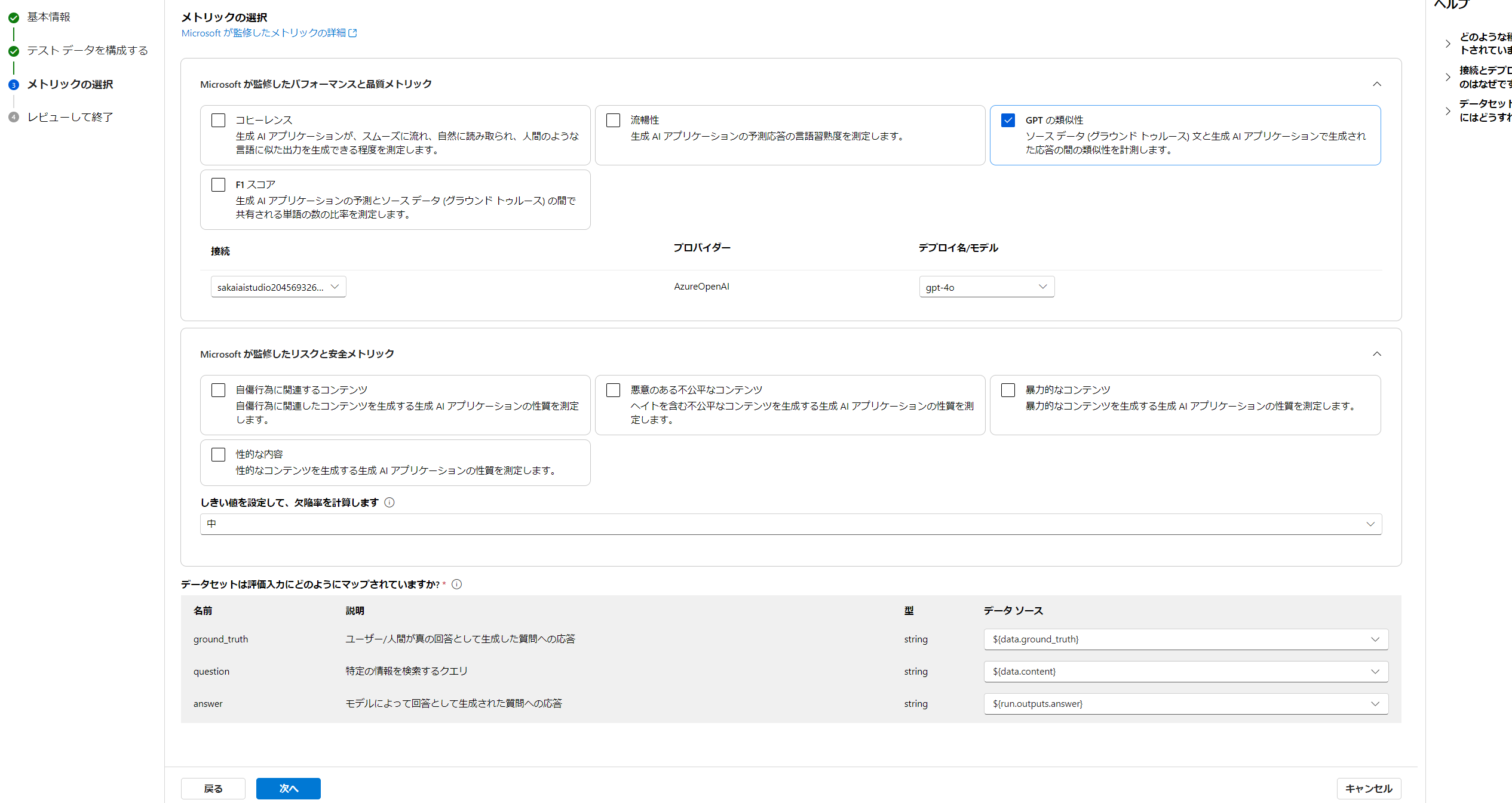This screenshot has width=1512, height=803.
Task: Go to レビューして終了 step
Action: [70, 118]
